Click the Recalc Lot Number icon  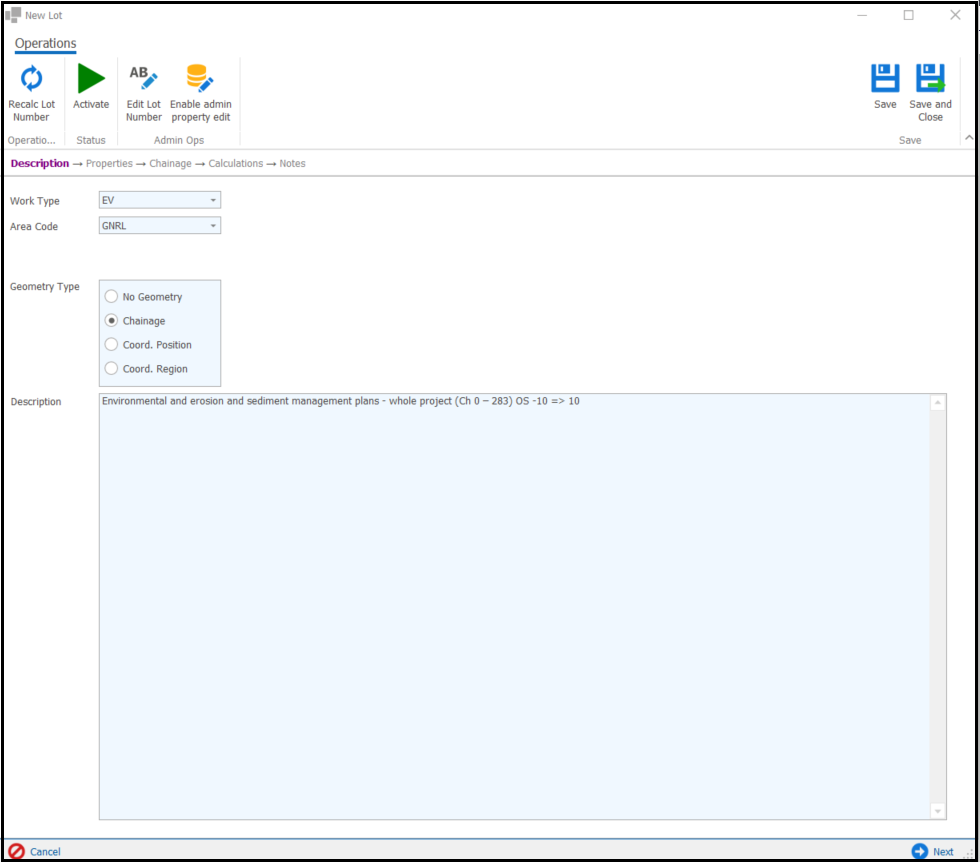click(x=32, y=79)
